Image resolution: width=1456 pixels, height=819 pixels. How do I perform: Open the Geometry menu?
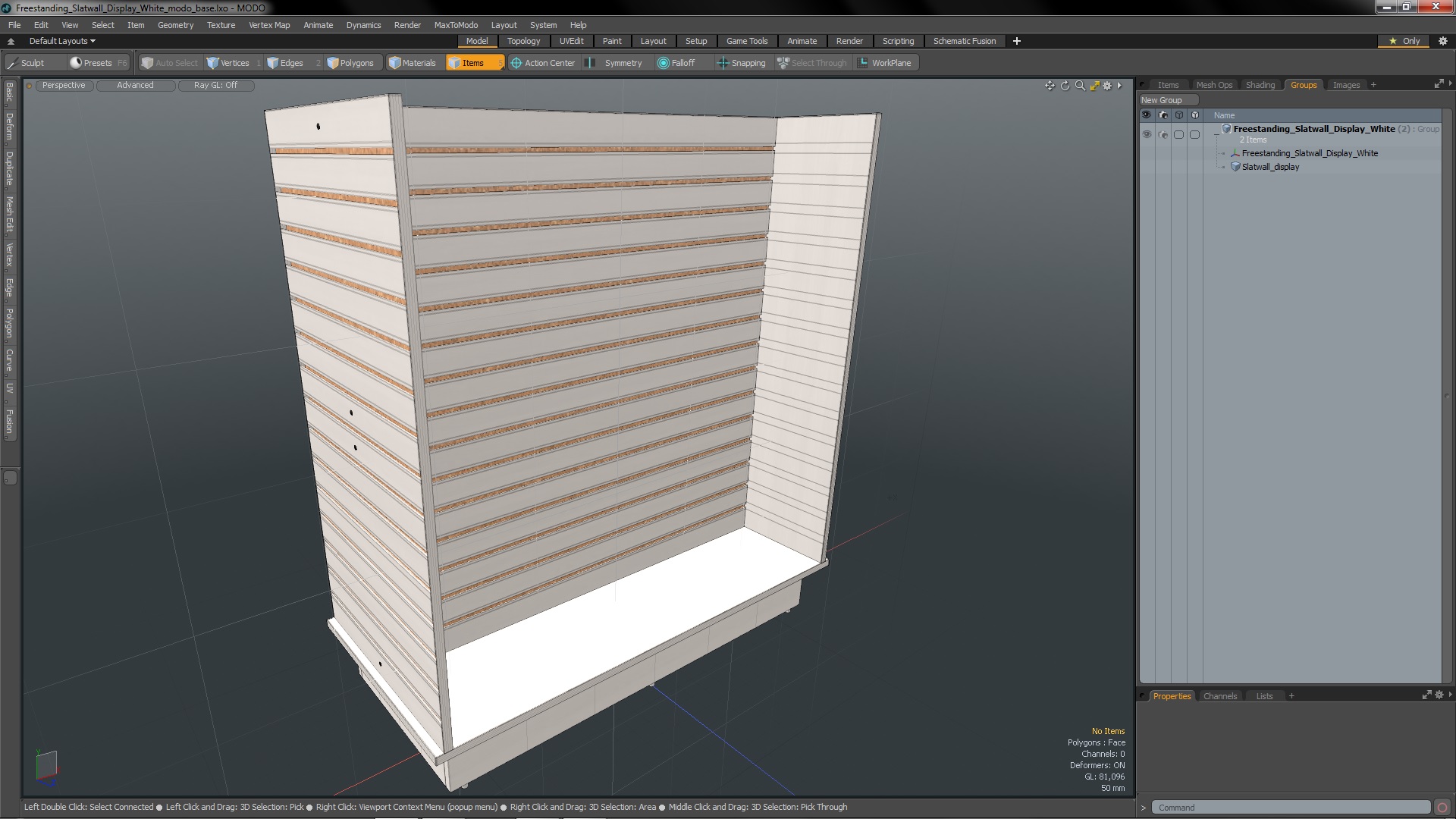pyautogui.click(x=175, y=25)
